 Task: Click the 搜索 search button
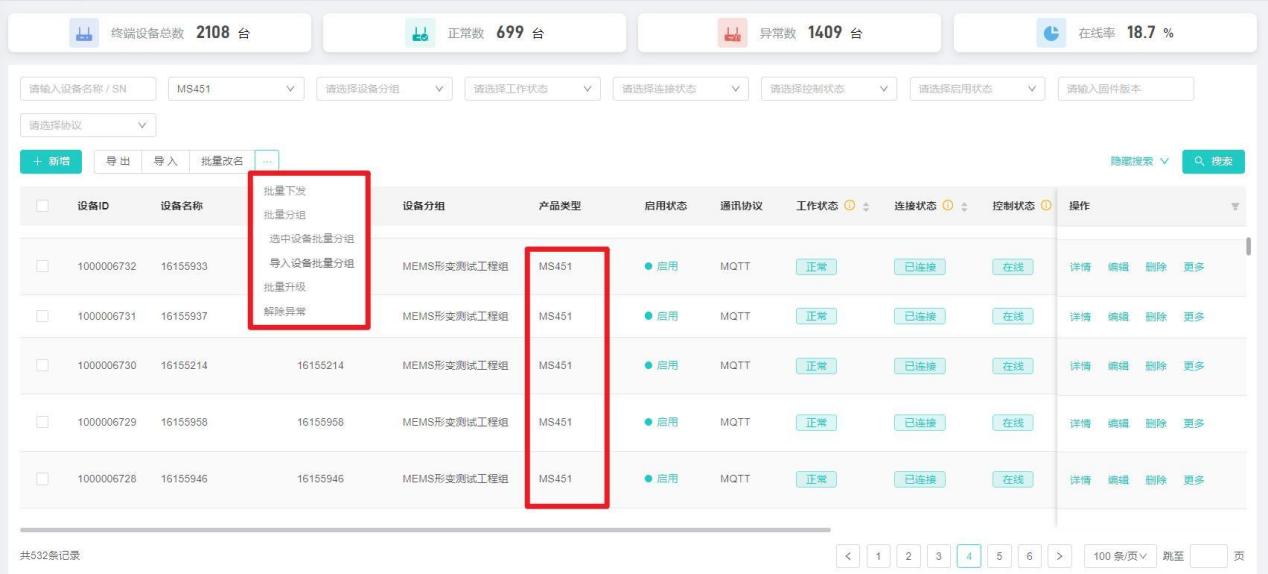(1213, 161)
